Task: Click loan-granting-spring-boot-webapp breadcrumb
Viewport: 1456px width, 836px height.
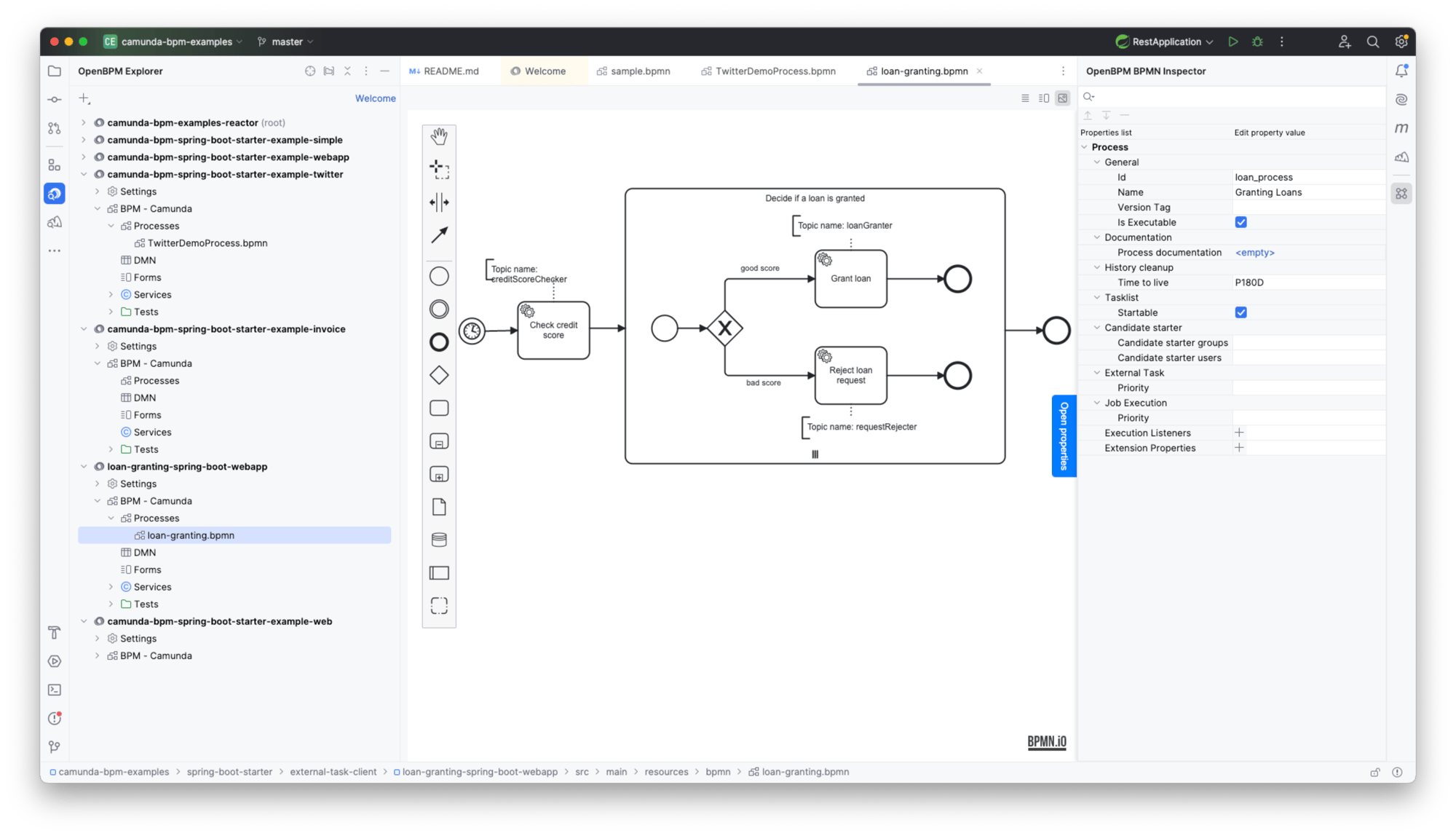Action: (x=480, y=772)
